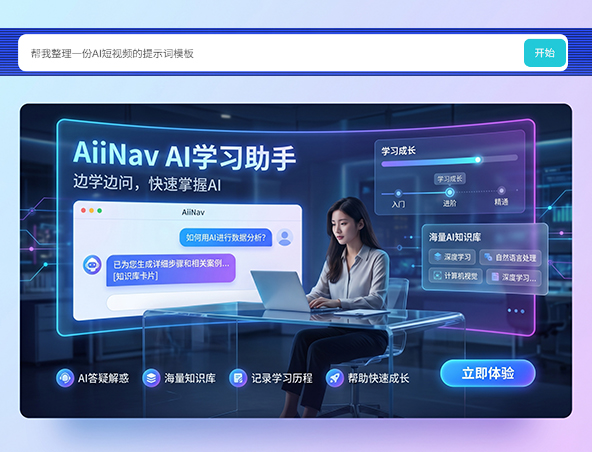Viewport: 592px width, 452px height.
Task: Click the 海量知识库 stacked layers icon
Action: click(x=151, y=378)
